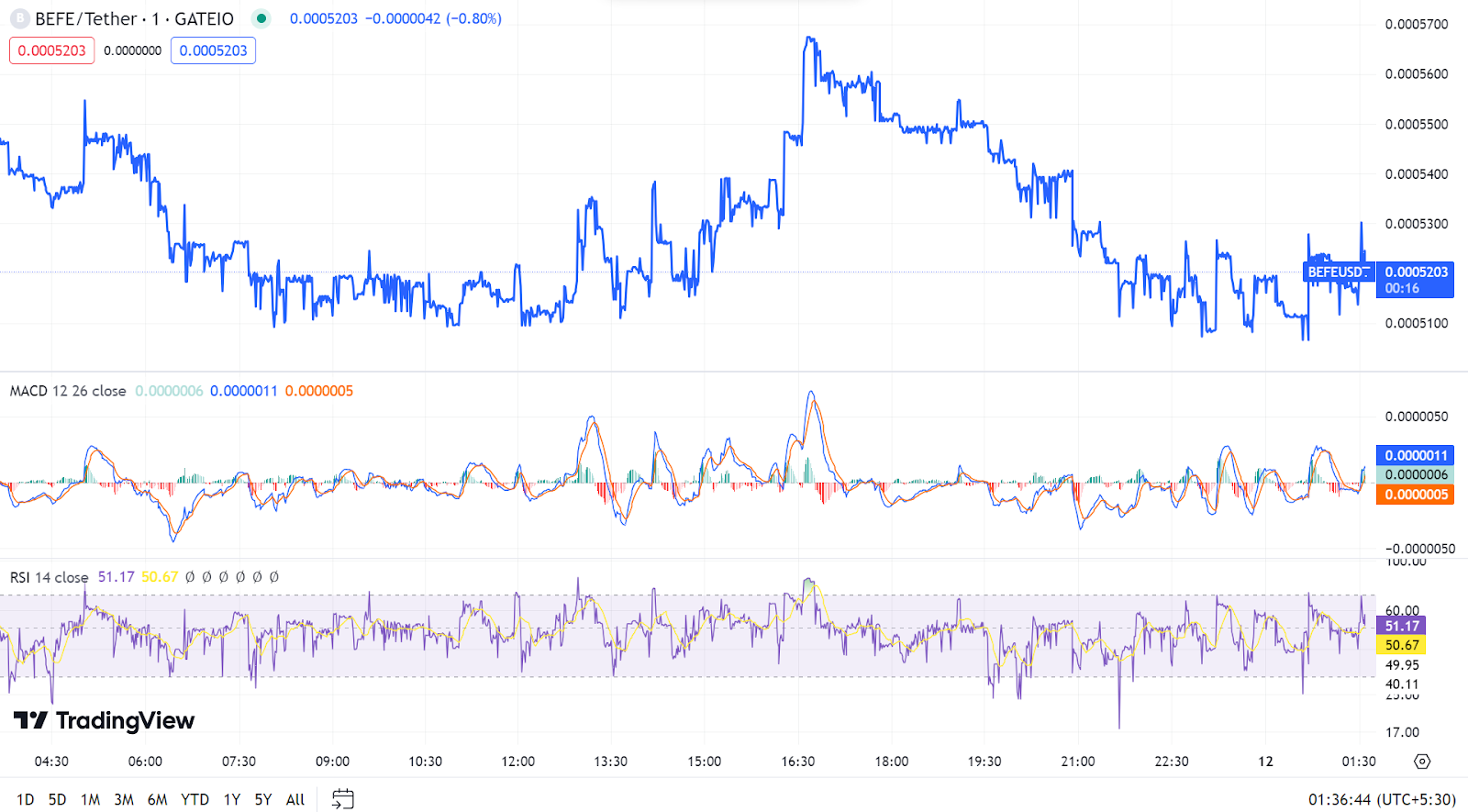Click the TradingView logo
The width and height of the screenshot is (1468, 812).
(105, 720)
